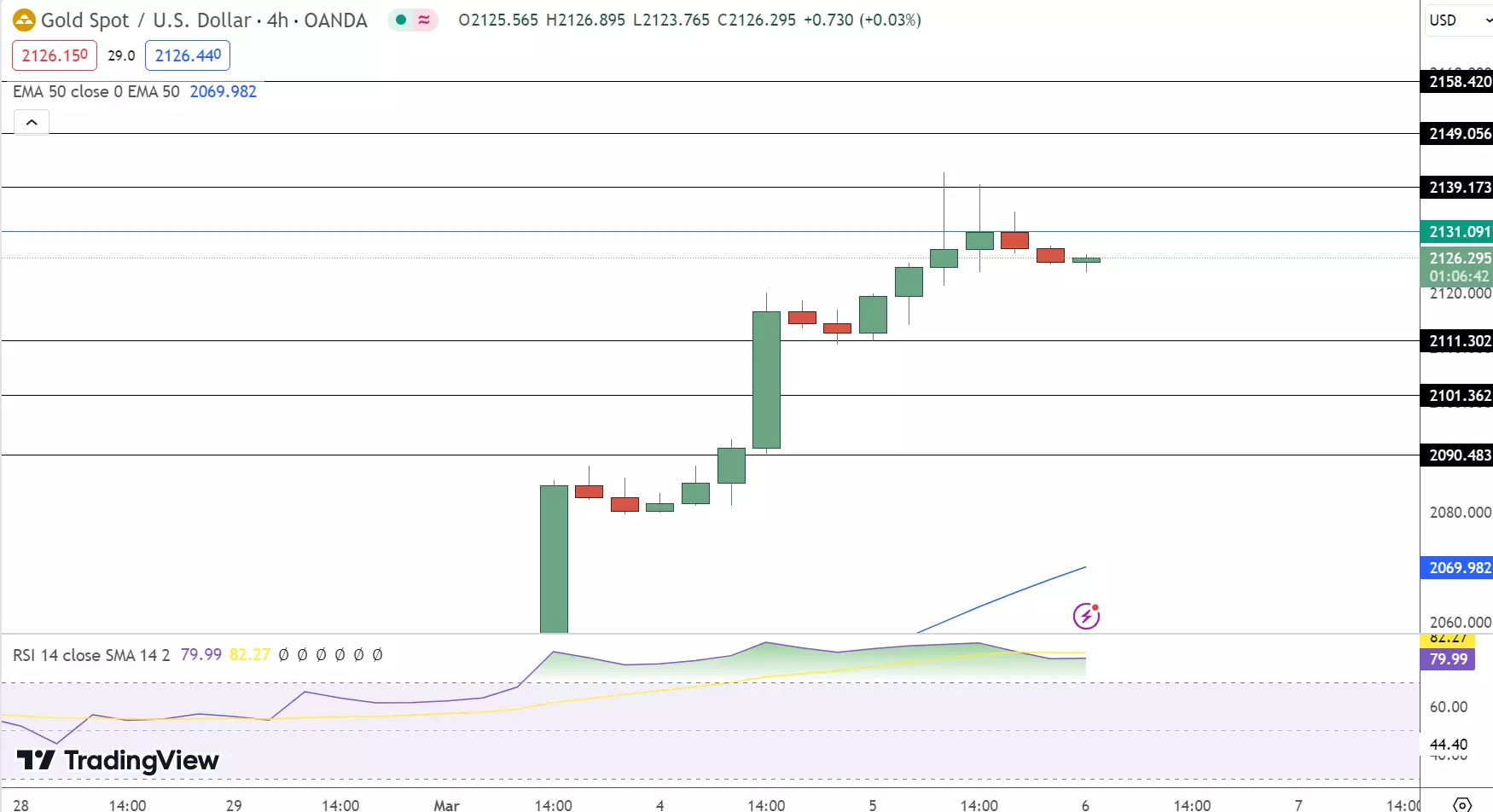
Task: Collapse the indicator legend with the chevron
Action: [32, 123]
